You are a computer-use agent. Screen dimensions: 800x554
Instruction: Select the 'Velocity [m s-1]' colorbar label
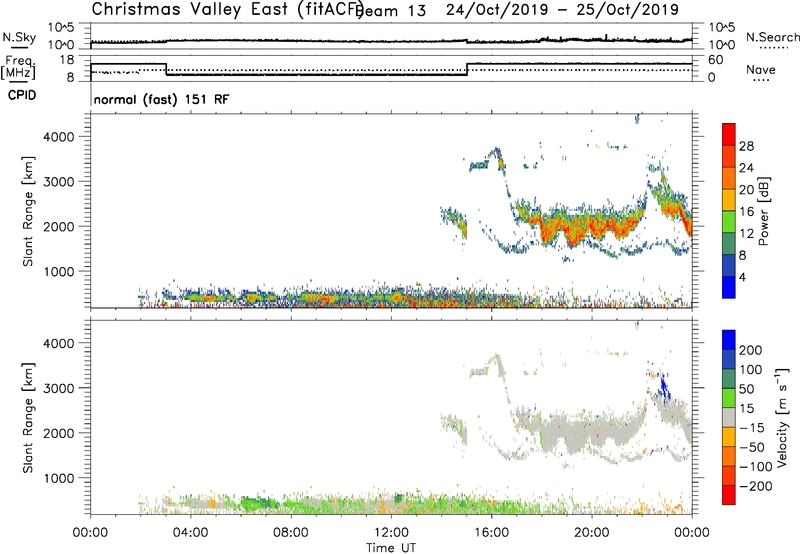782,417
